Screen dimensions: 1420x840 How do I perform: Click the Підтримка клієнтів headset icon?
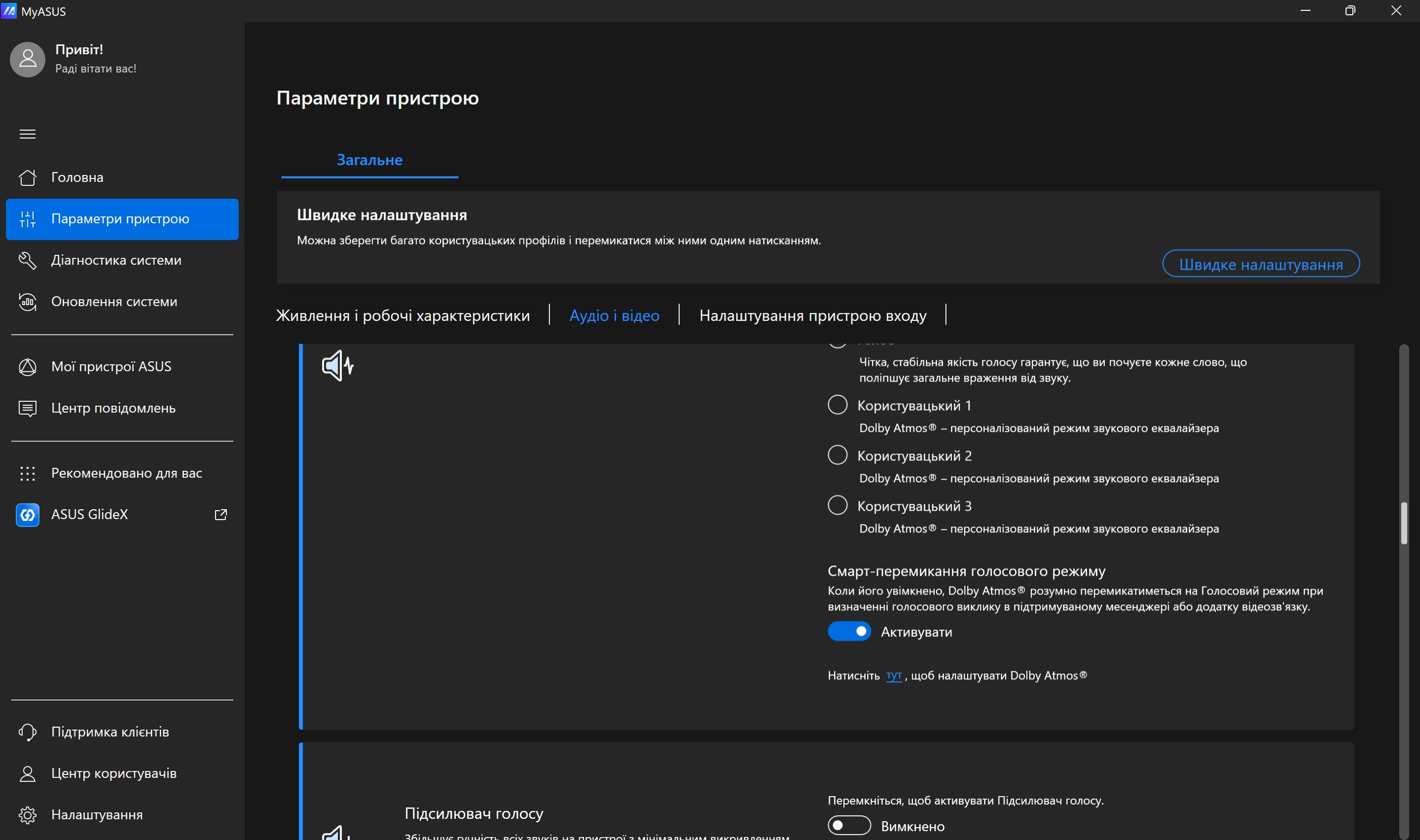click(x=27, y=732)
